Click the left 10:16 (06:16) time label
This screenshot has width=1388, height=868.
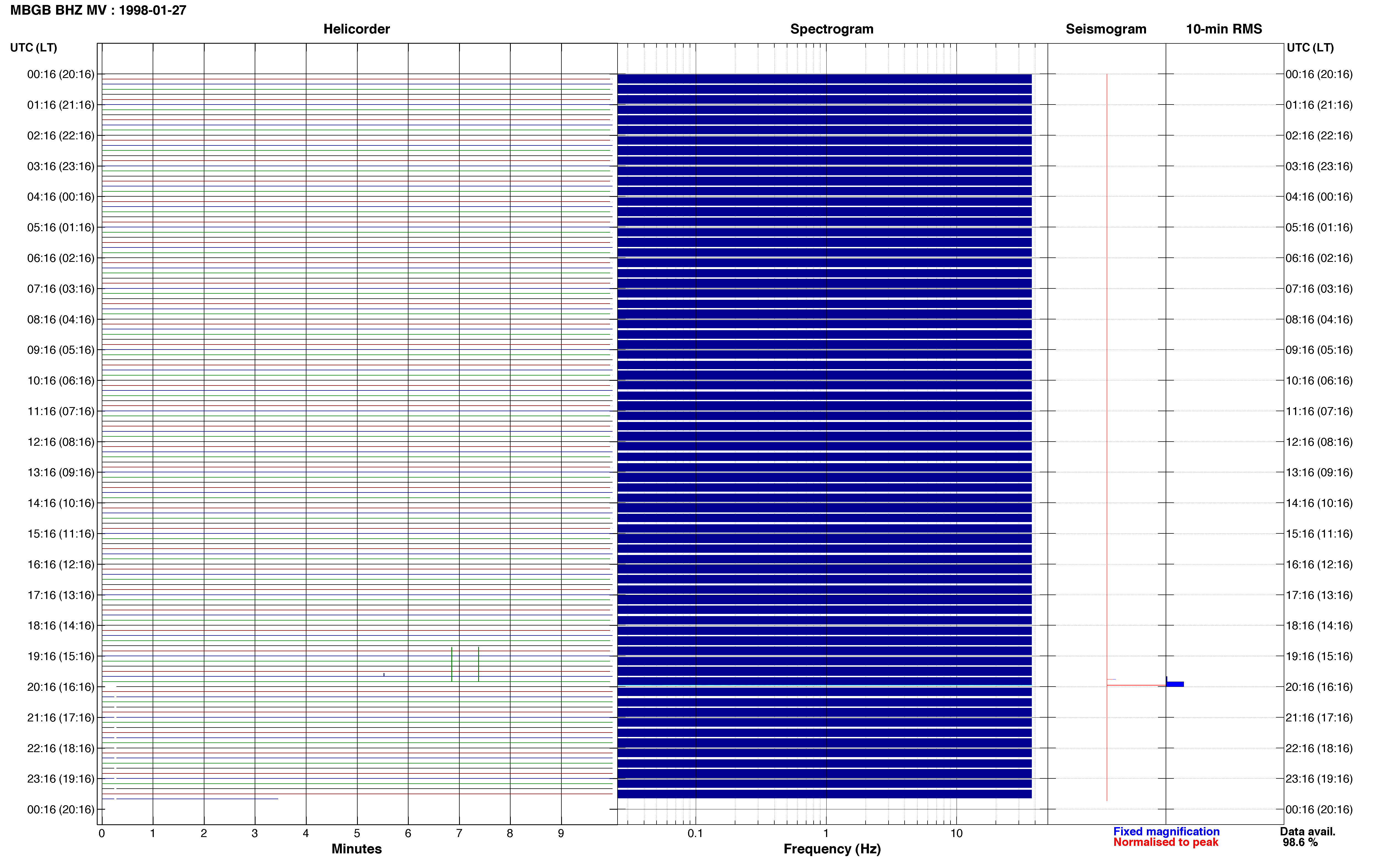click(61, 380)
